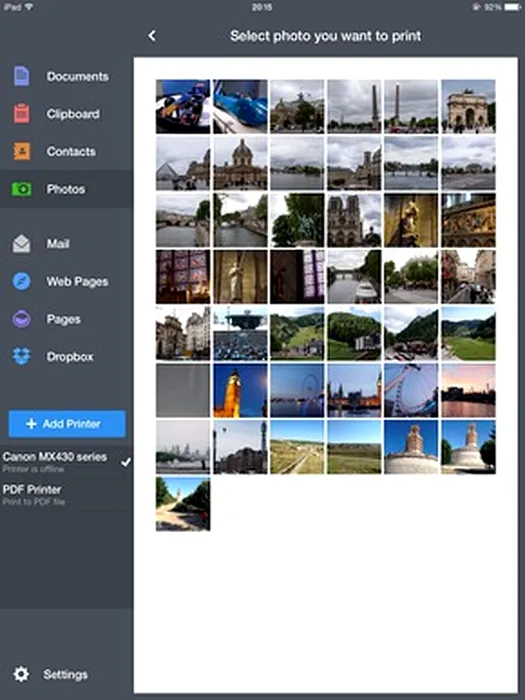
Task: Select the Arc de Triomphe photo thumbnail
Action: 468,107
